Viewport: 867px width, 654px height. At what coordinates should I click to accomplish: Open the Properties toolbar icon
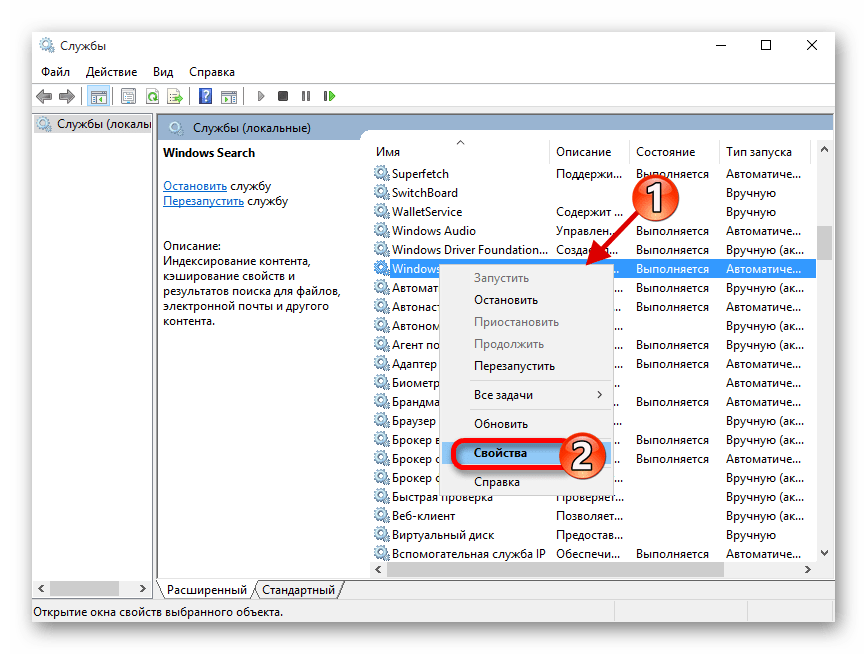point(128,97)
